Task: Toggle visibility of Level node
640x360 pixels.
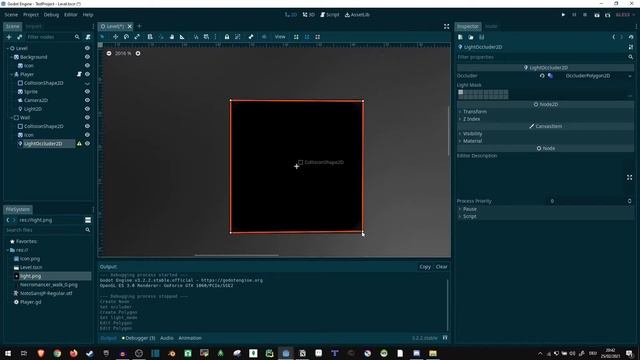Action: (87, 48)
